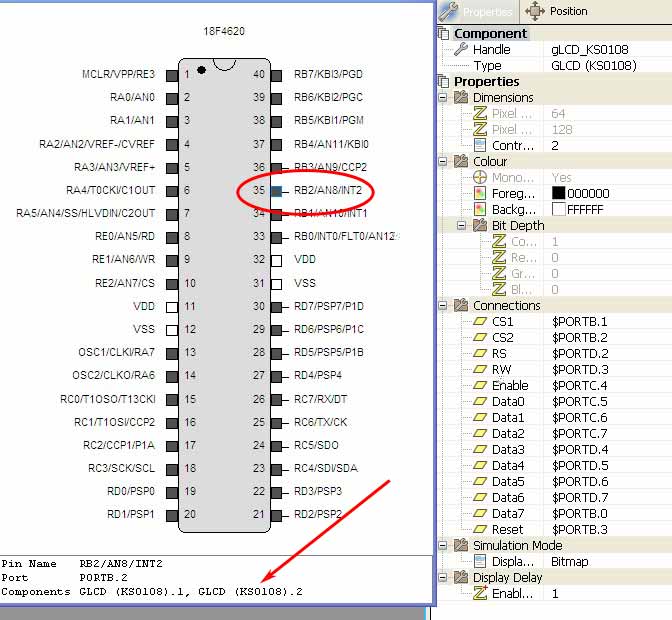Click the Properties wrench icon tab
The width and height of the screenshot is (672, 620).
coord(448,11)
